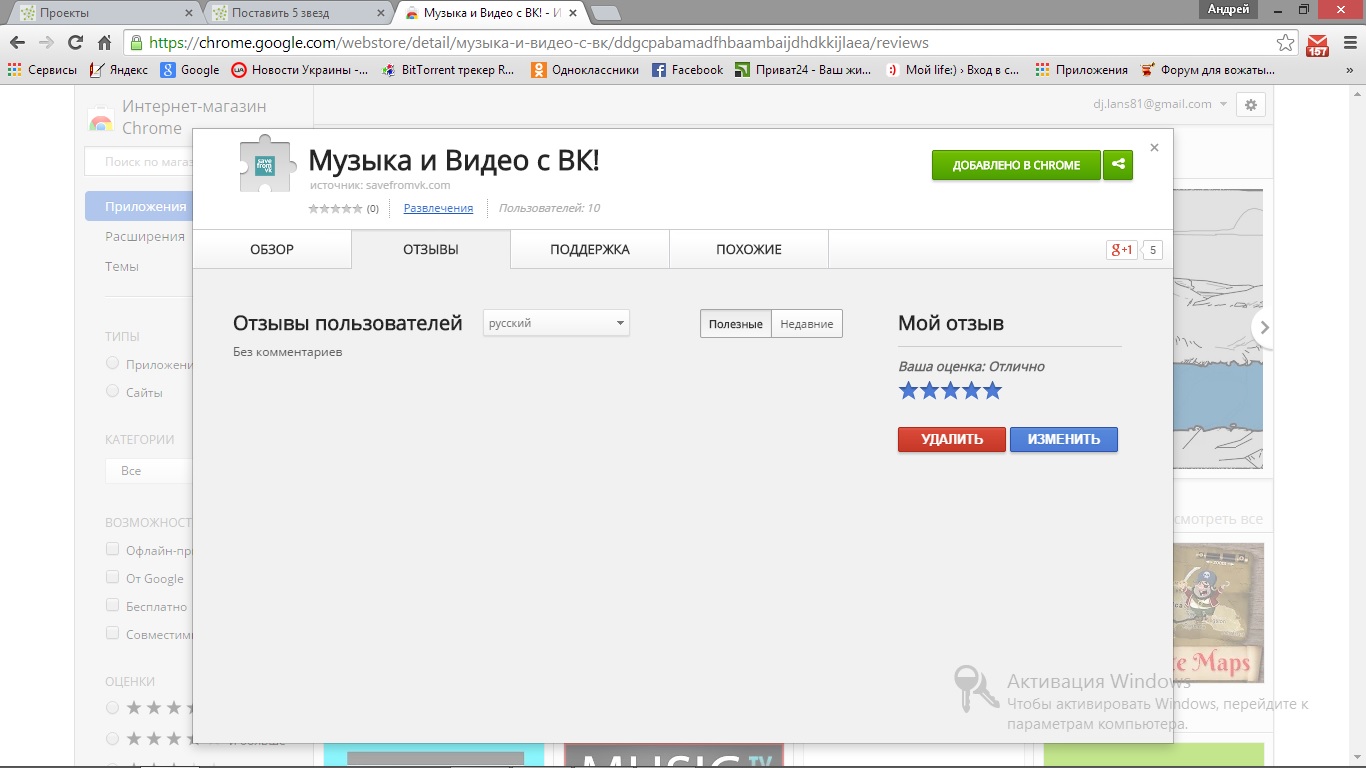1366x768 pixels.
Task: Open the Все categories dropdown
Action: 149,470
